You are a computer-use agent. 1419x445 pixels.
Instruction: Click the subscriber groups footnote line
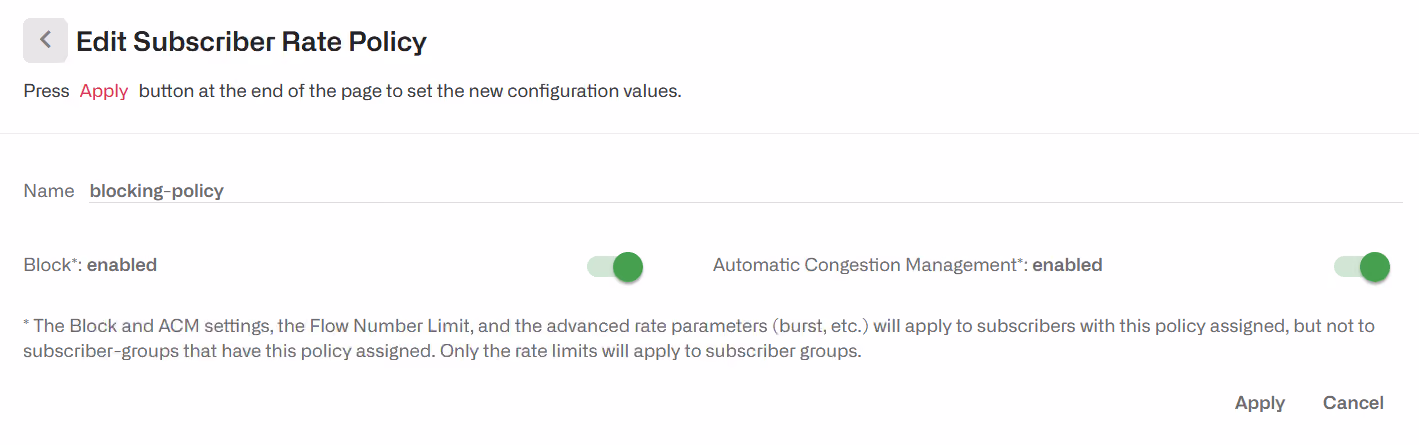443,353
